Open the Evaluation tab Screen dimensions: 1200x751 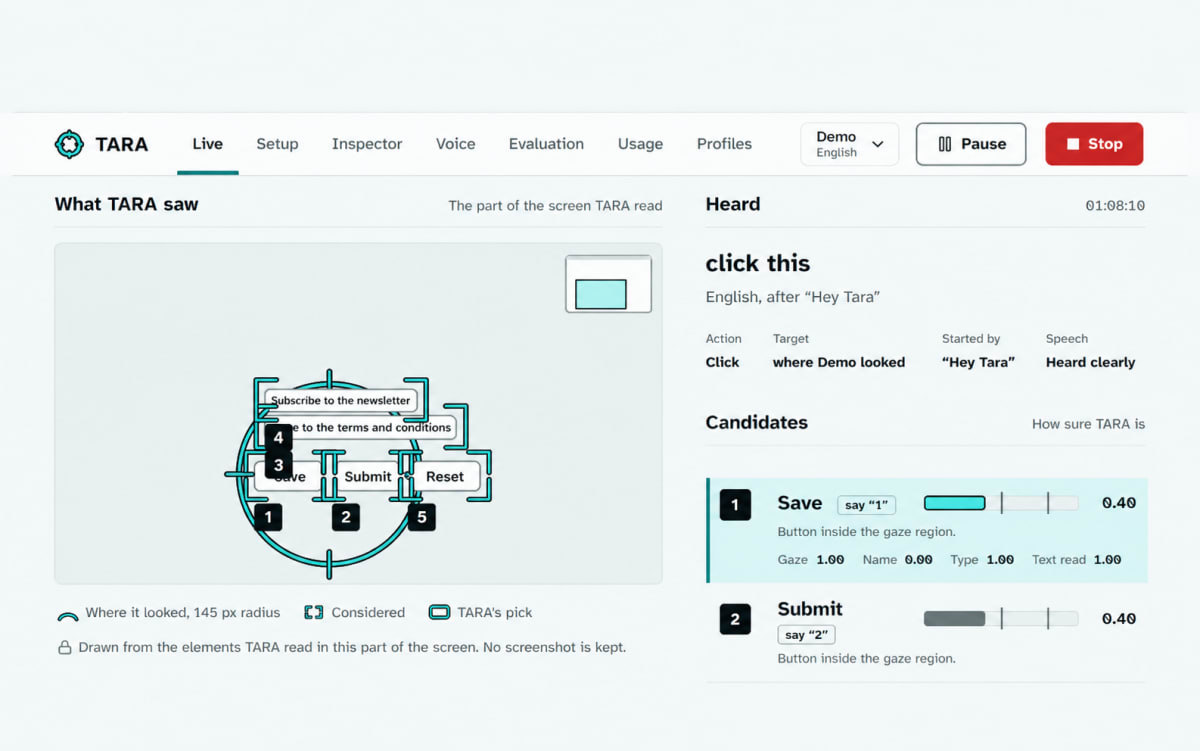click(546, 144)
